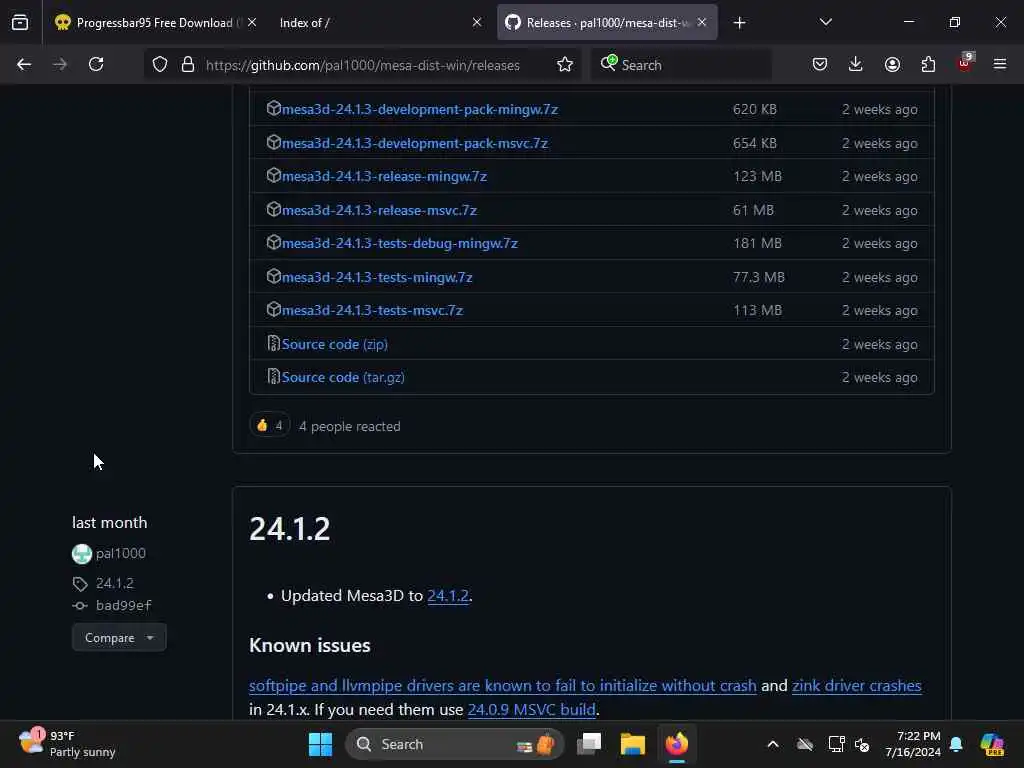Click the zip file icon beside Source code (zip)
1024x768 pixels.
(x=274, y=343)
